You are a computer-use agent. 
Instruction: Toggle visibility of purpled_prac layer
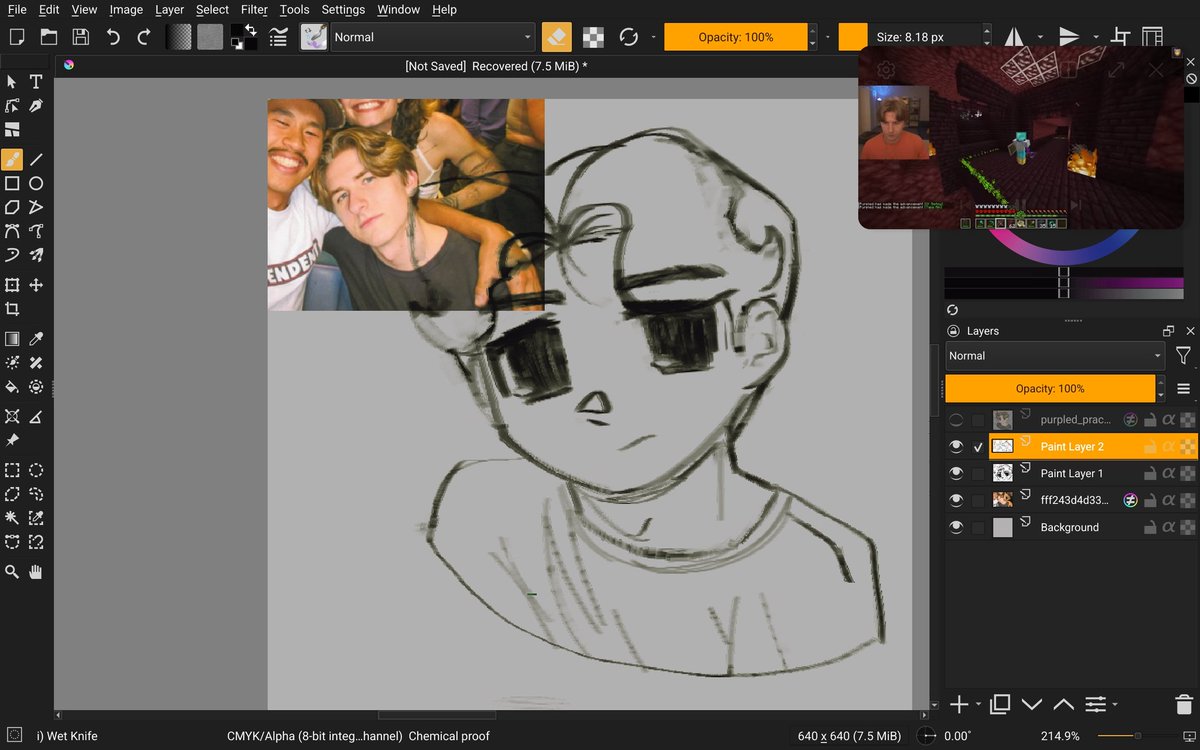click(956, 420)
